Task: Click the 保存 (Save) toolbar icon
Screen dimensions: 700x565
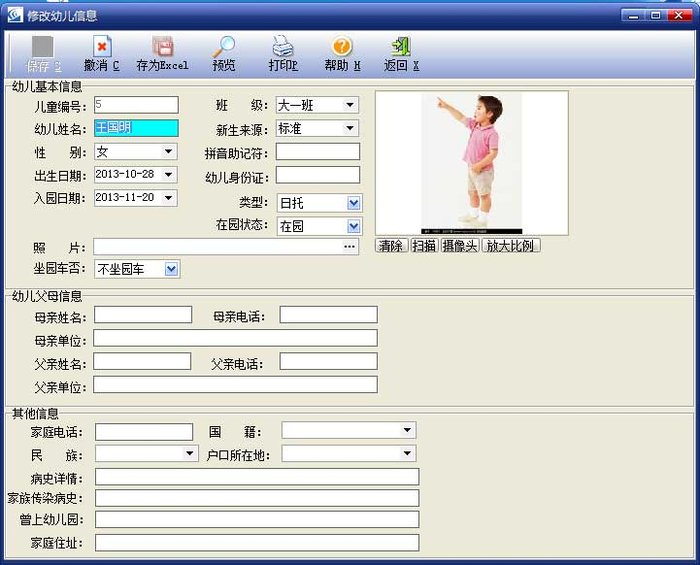Action: click(42, 47)
